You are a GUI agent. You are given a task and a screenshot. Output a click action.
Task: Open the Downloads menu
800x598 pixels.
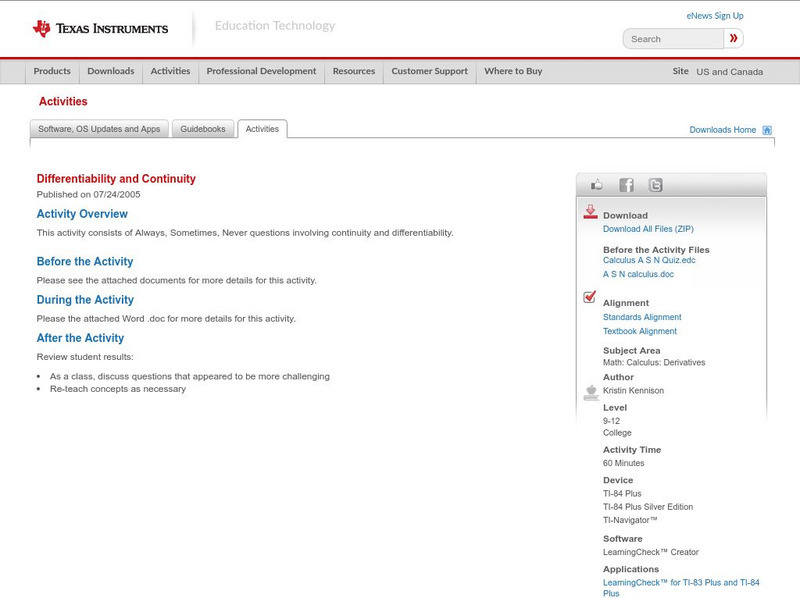tap(111, 71)
